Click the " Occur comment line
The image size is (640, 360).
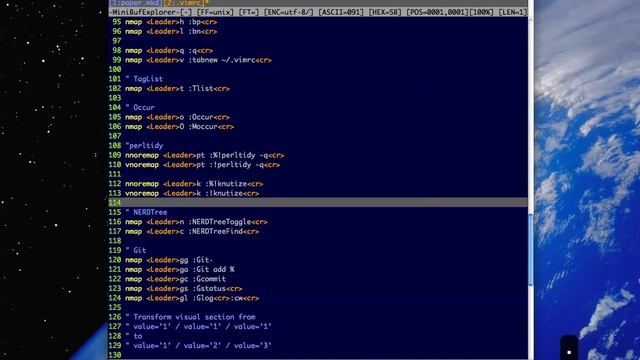coord(140,108)
